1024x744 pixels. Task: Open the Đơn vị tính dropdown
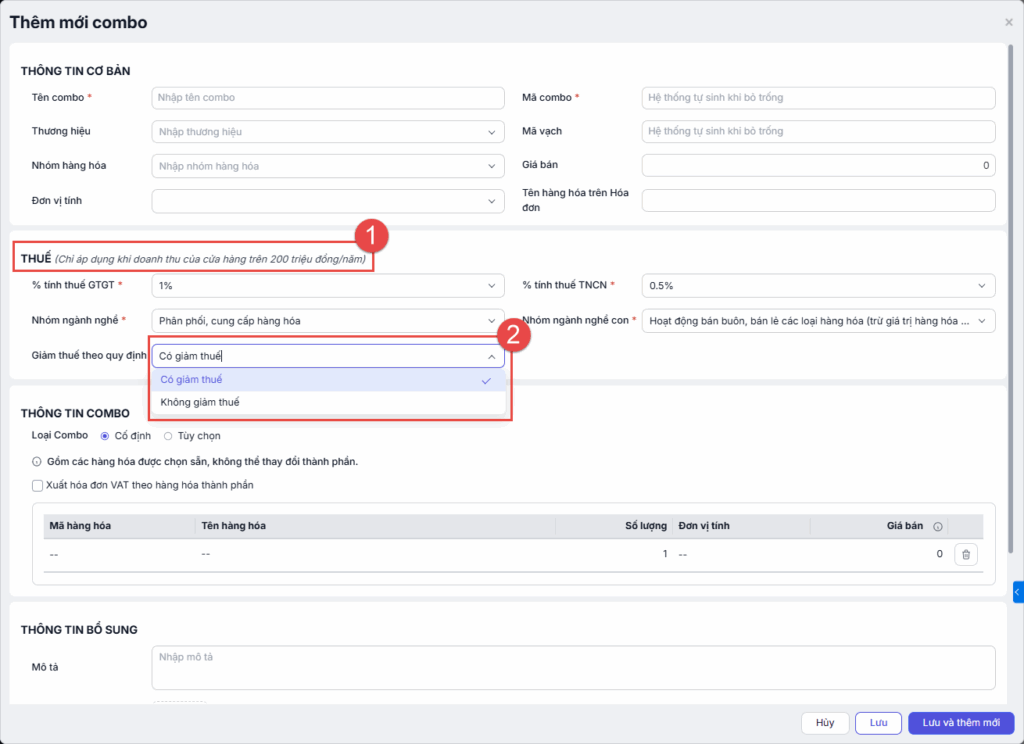point(328,201)
